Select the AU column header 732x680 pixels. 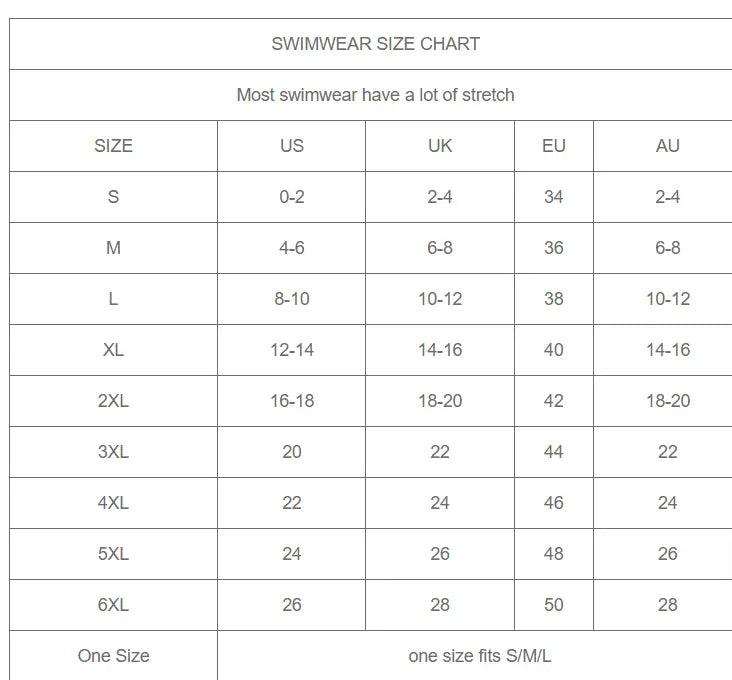point(667,146)
